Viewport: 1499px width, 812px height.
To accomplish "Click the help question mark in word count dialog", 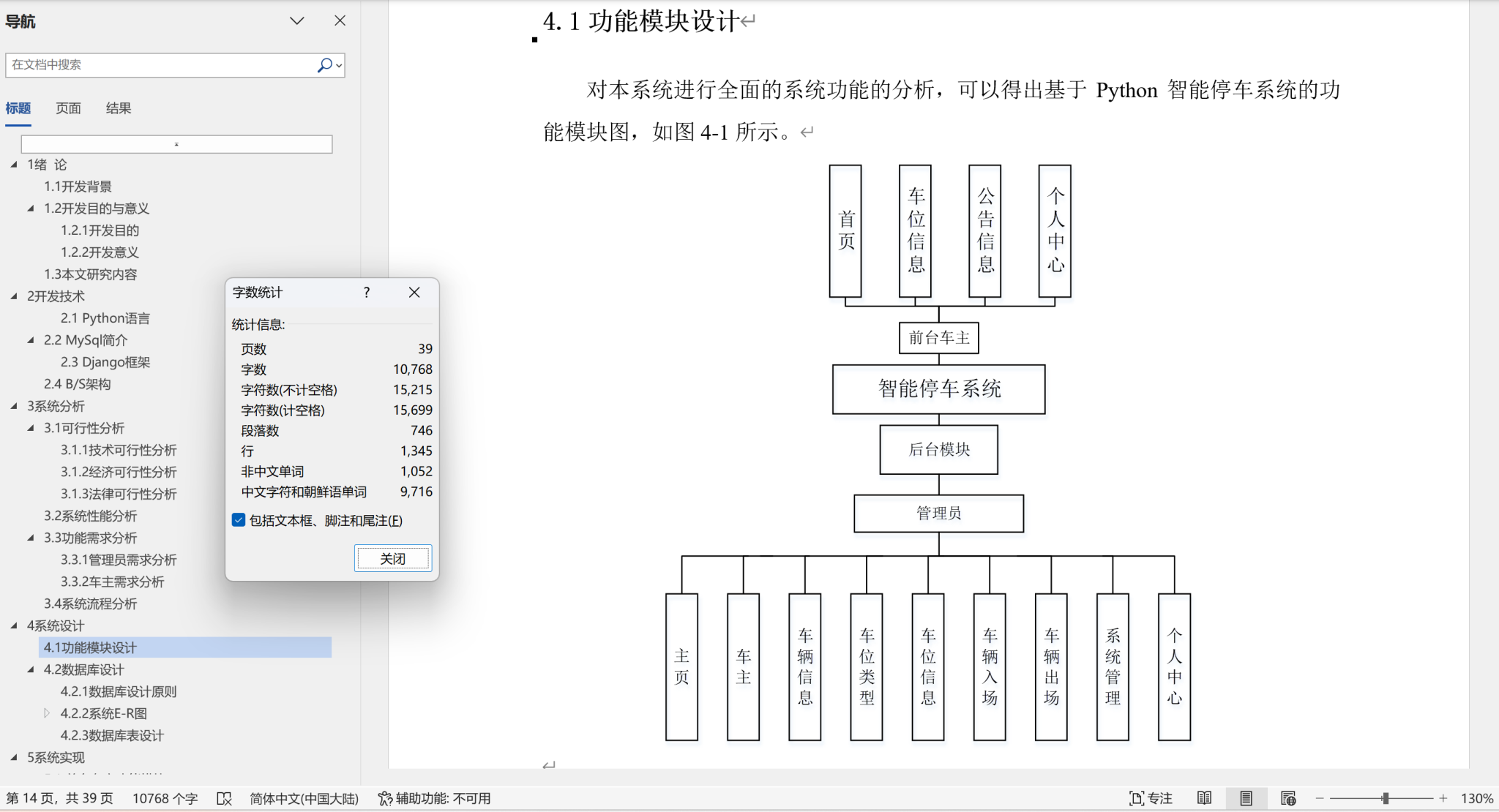I will tap(367, 293).
